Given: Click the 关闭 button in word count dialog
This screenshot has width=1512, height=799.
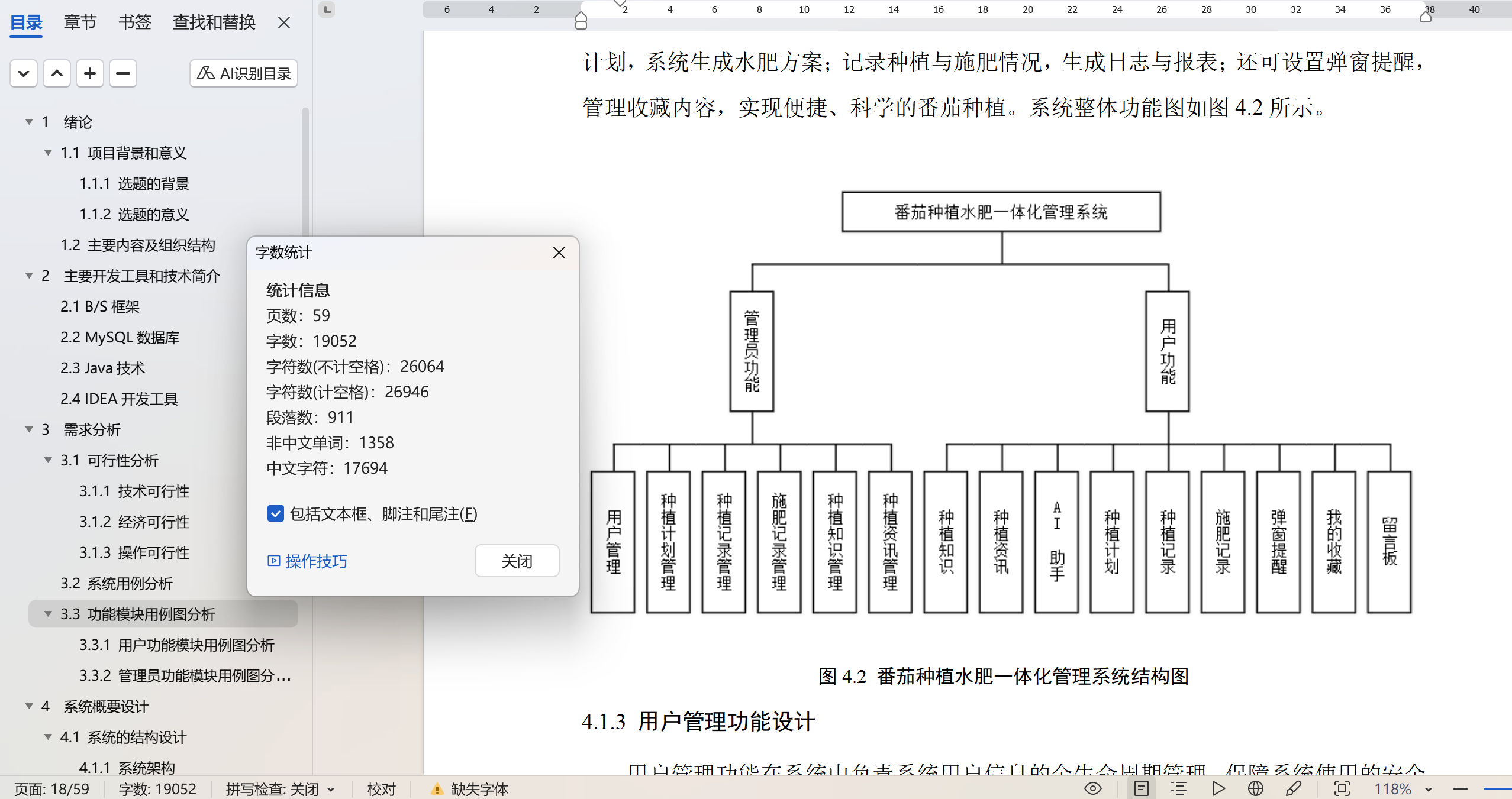Looking at the screenshot, I should point(517,561).
